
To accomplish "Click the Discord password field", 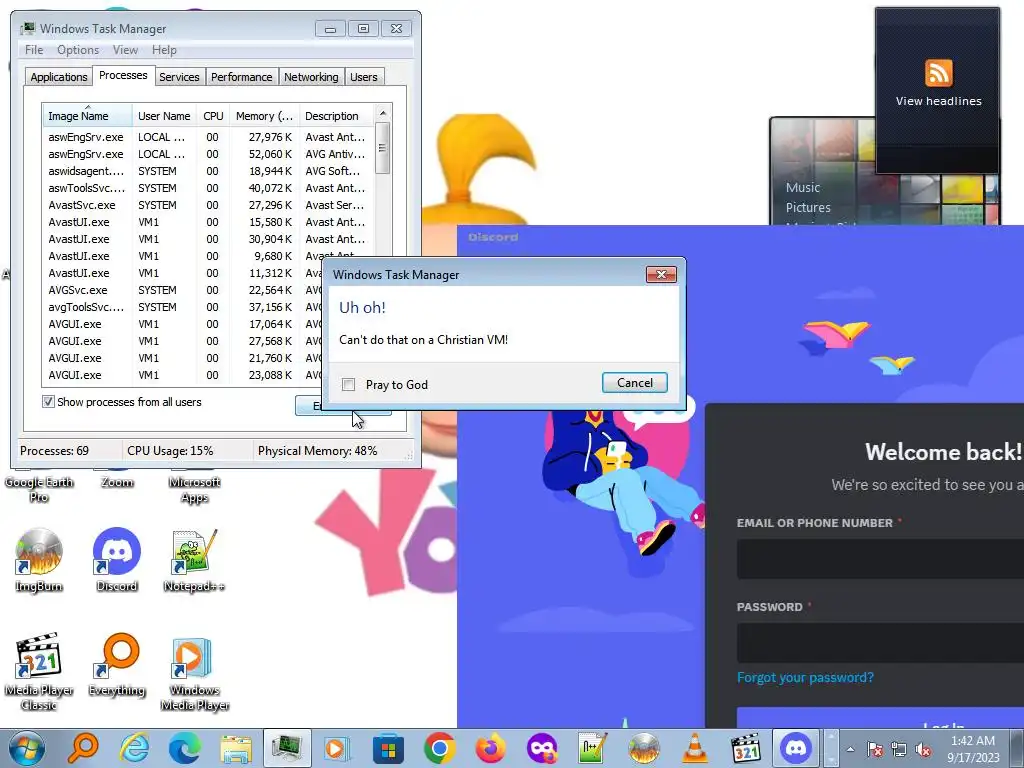I will pos(880,643).
